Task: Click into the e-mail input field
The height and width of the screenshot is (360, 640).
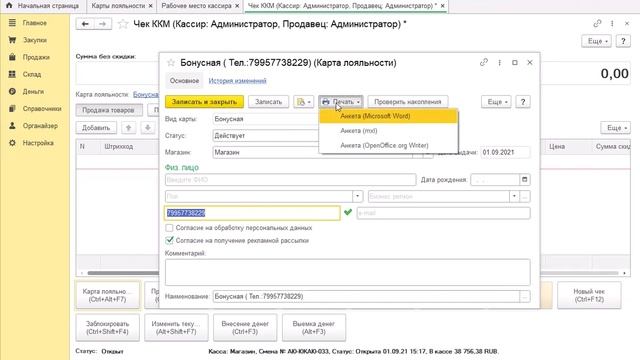Action: [443, 213]
